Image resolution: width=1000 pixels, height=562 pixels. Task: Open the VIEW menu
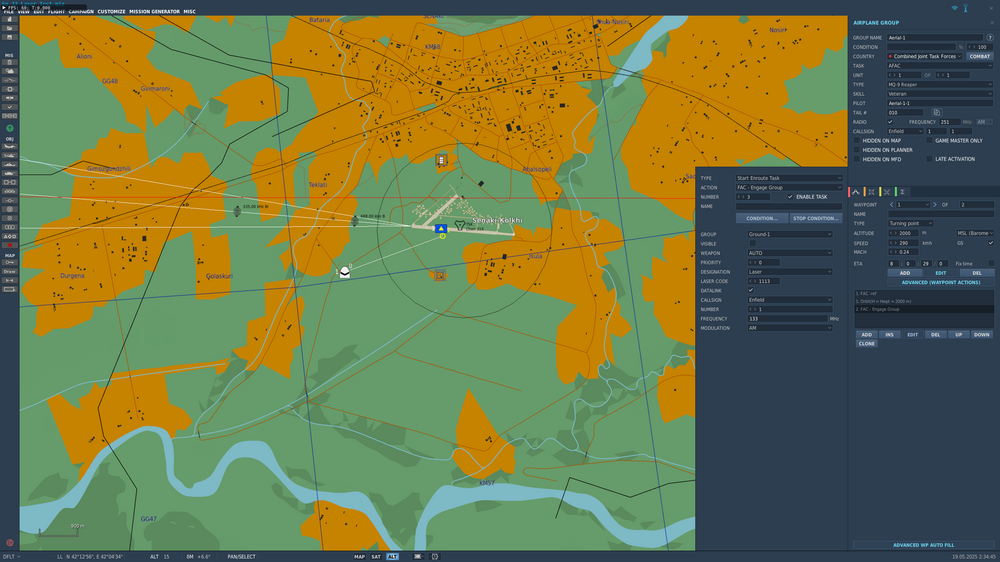24,11
